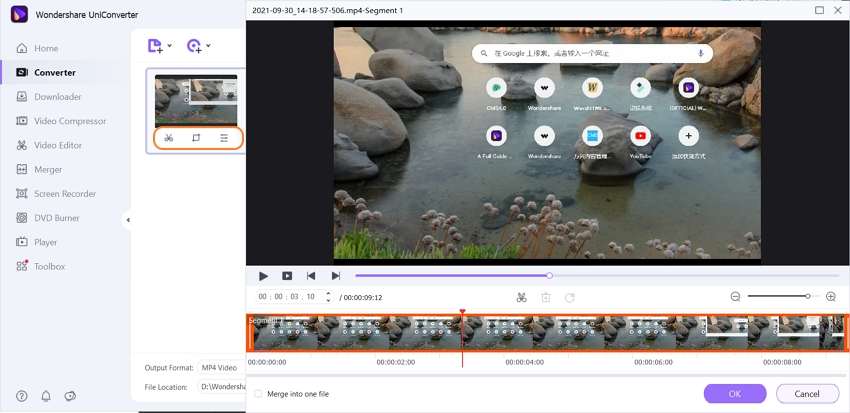This screenshot has width=850, height=413.
Task: Click the crop icon under thumbnail
Action: 196,138
